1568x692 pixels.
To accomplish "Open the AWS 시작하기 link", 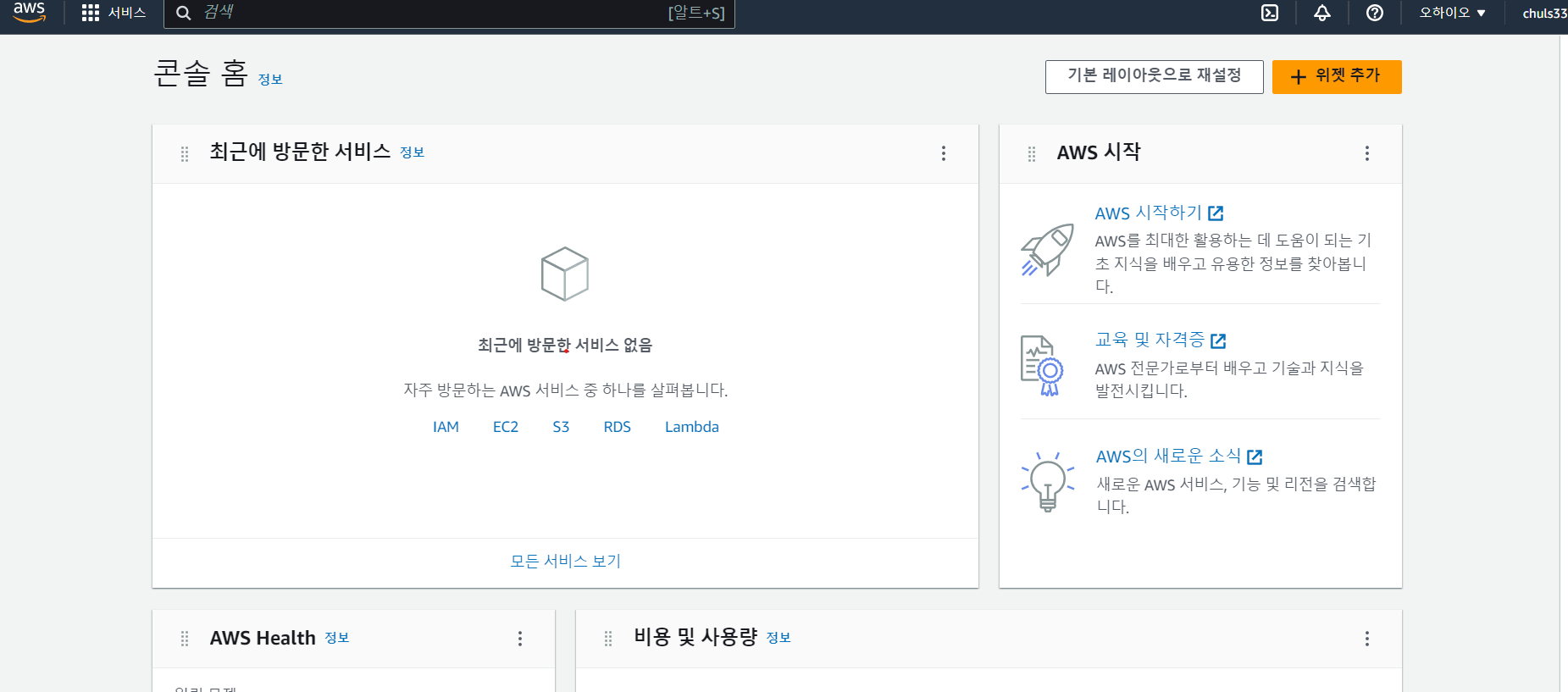I will point(1149,213).
